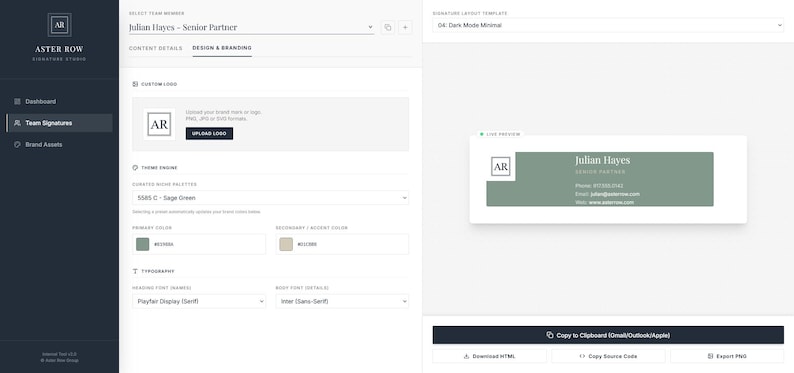The height and width of the screenshot is (373, 794).
Task: Click the AR logo thumbnail in upload area
Action: [x=159, y=124]
